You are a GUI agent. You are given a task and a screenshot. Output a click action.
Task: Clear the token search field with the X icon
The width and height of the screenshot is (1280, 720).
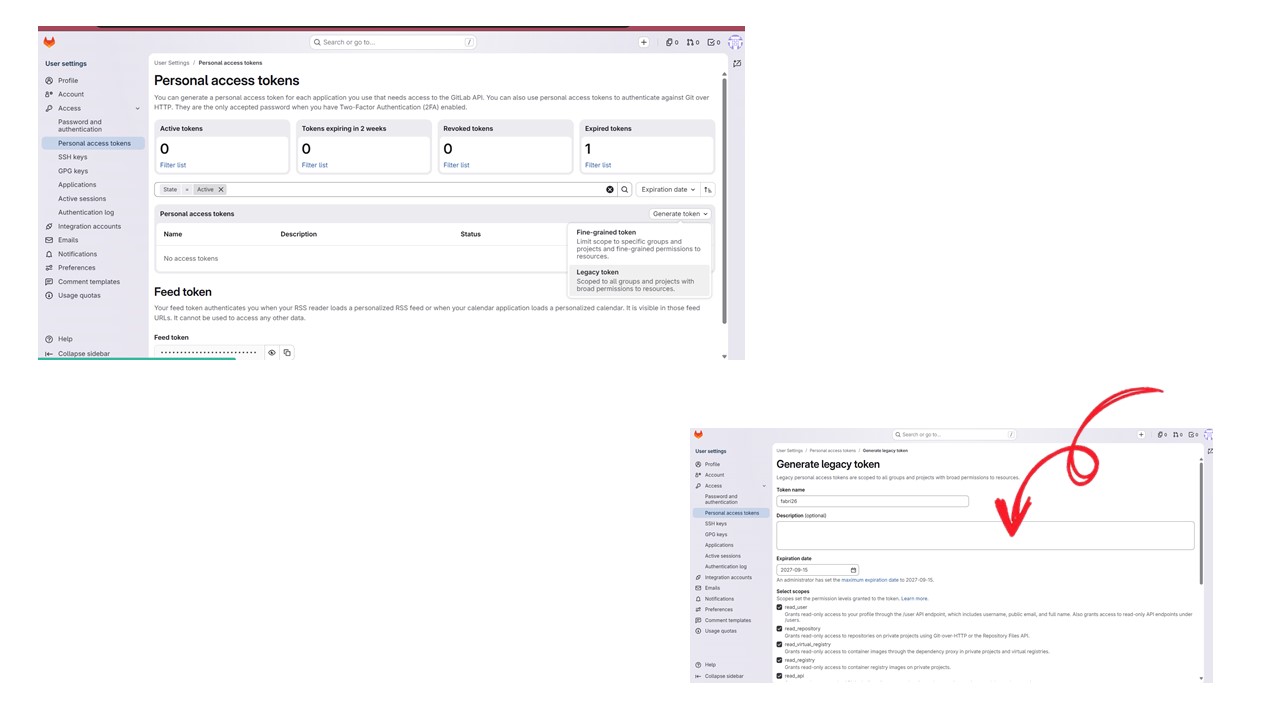pyautogui.click(x=610, y=189)
